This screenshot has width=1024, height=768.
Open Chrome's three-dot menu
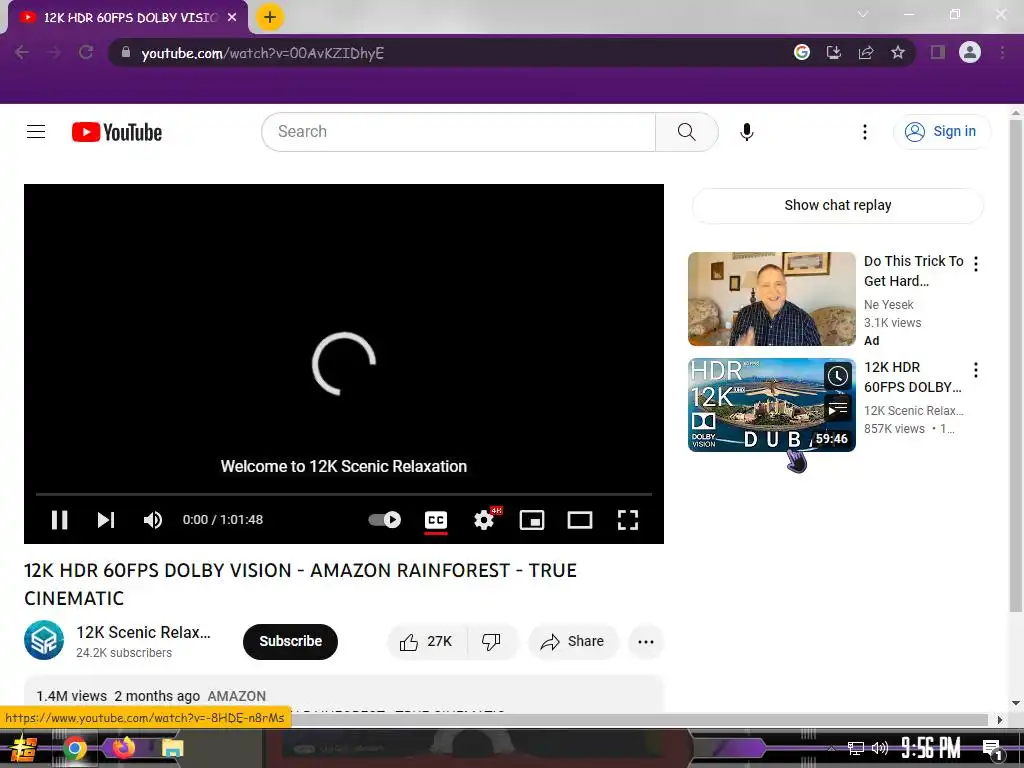(x=1002, y=52)
